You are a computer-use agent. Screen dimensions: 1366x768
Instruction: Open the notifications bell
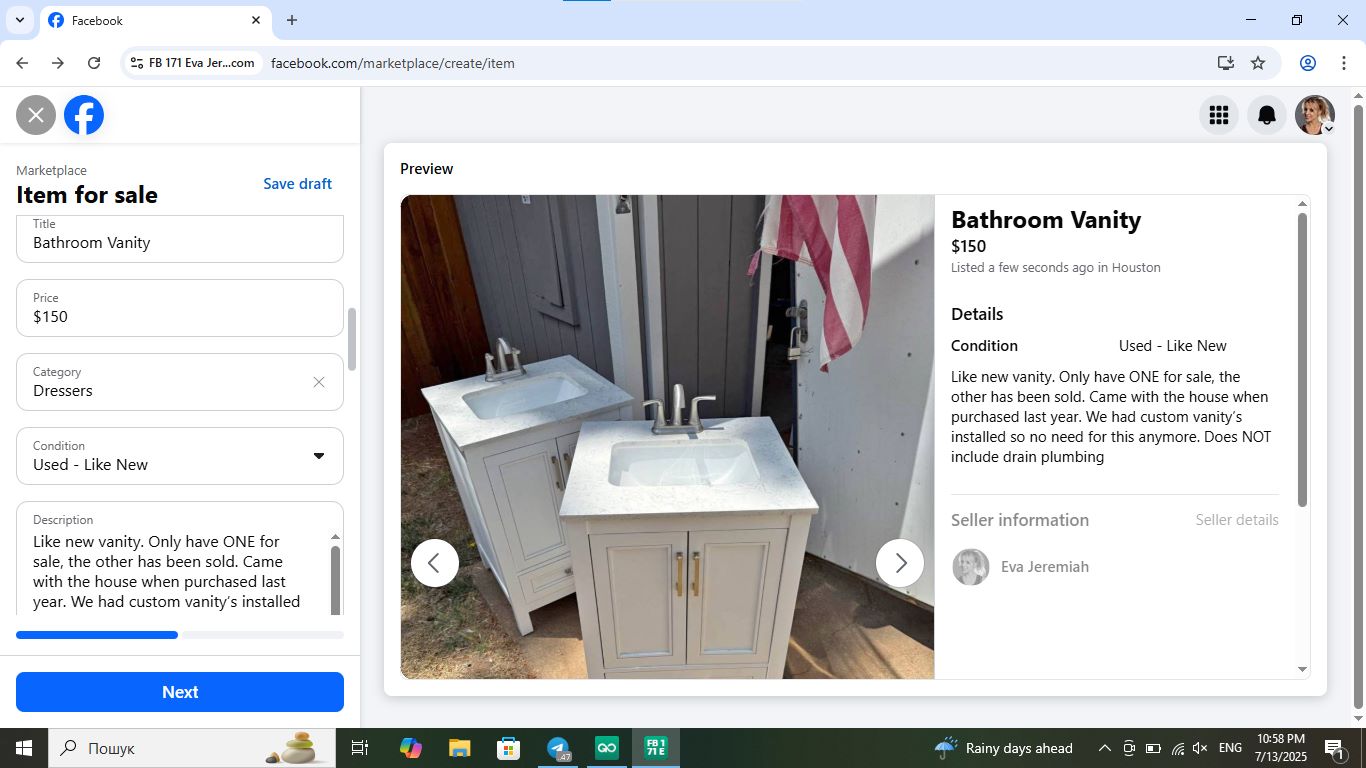click(1266, 115)
